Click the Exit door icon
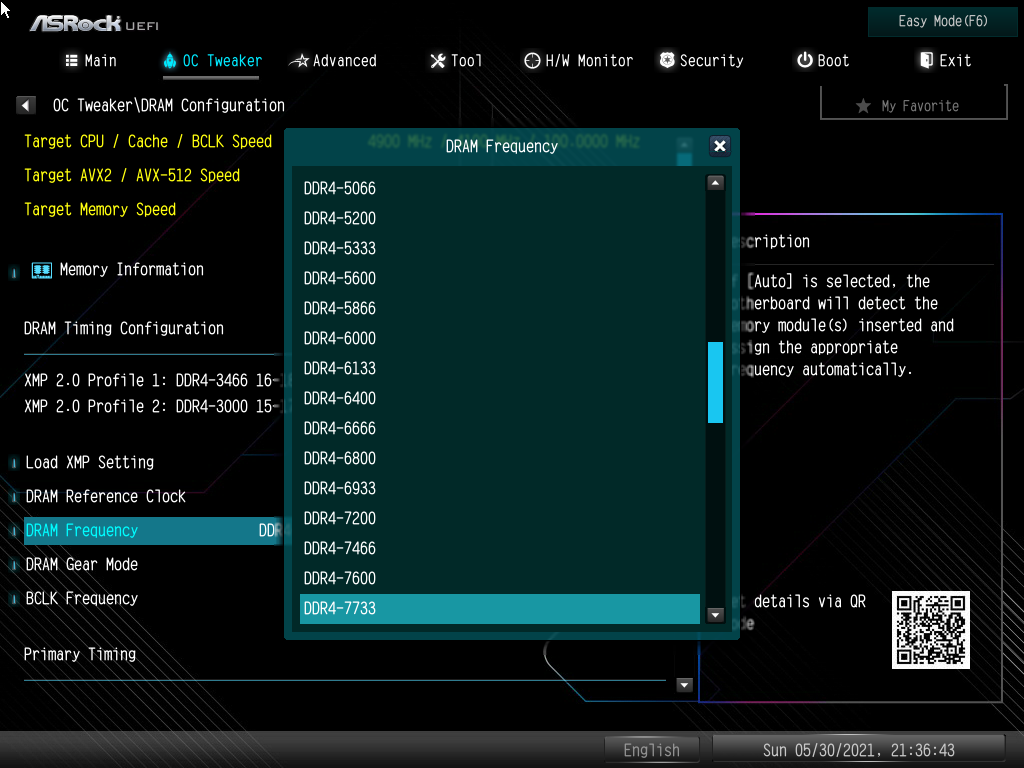 [926, 60]
